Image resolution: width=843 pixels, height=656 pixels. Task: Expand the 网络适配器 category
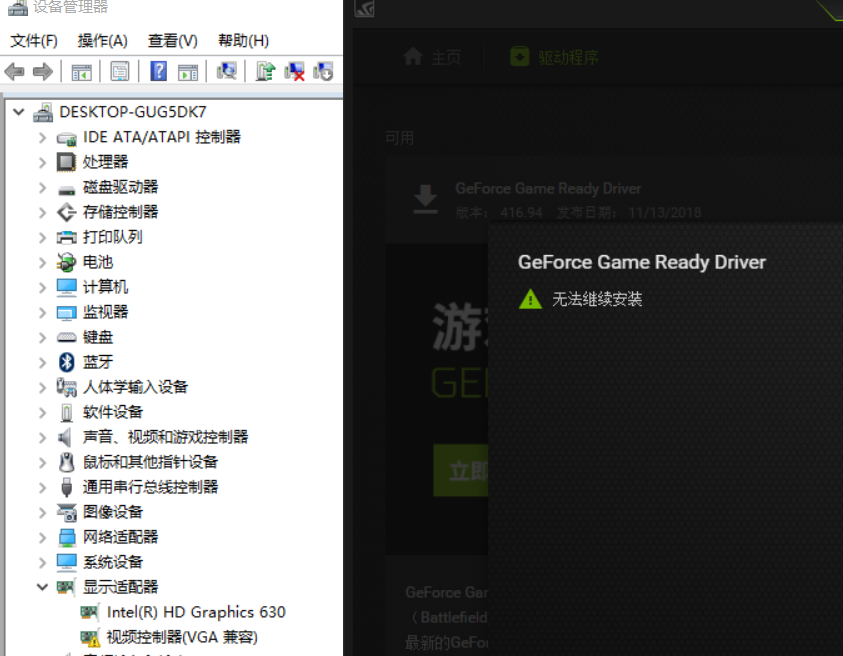(x=41, y=537)
